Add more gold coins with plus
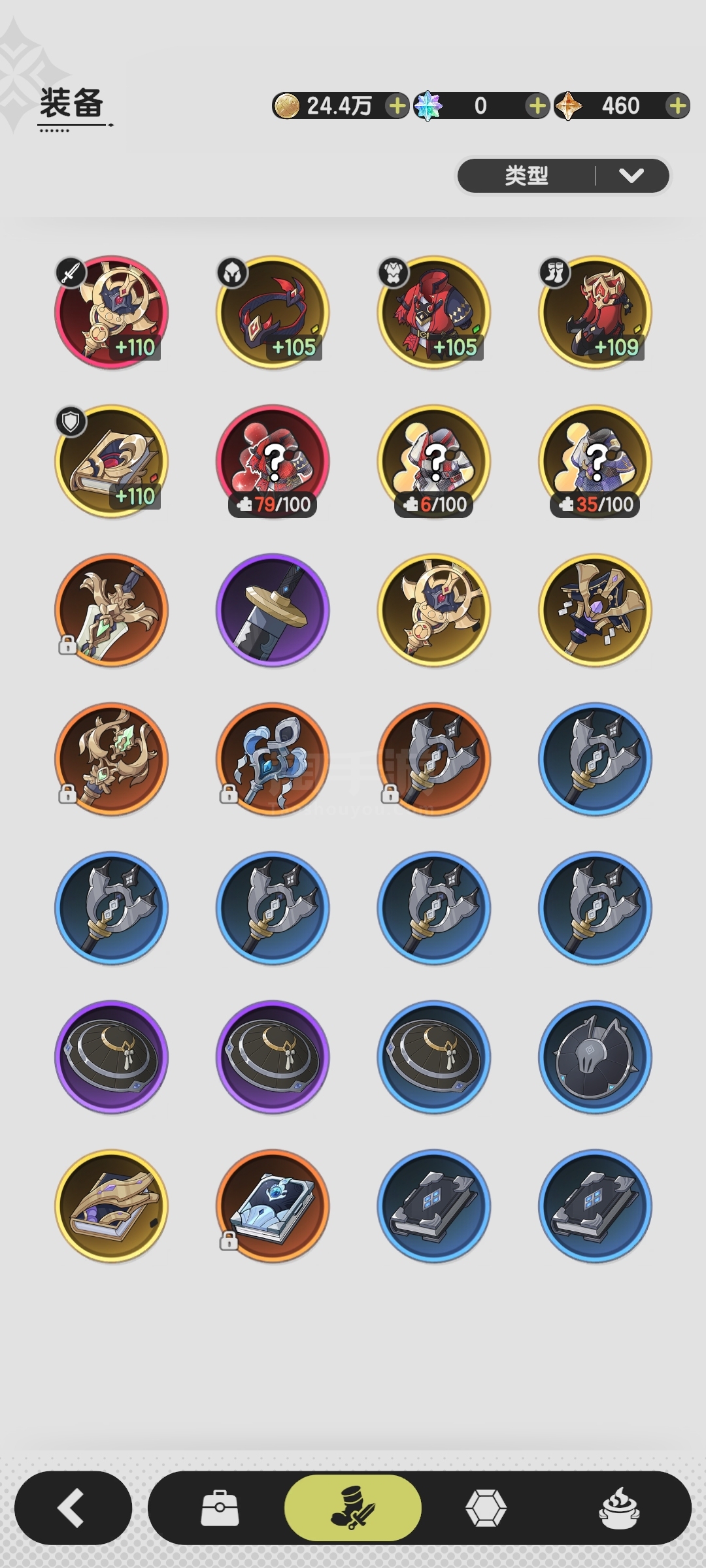Image resolution: width=706 pixels, height=1568 pixels. tap(397, 105)
